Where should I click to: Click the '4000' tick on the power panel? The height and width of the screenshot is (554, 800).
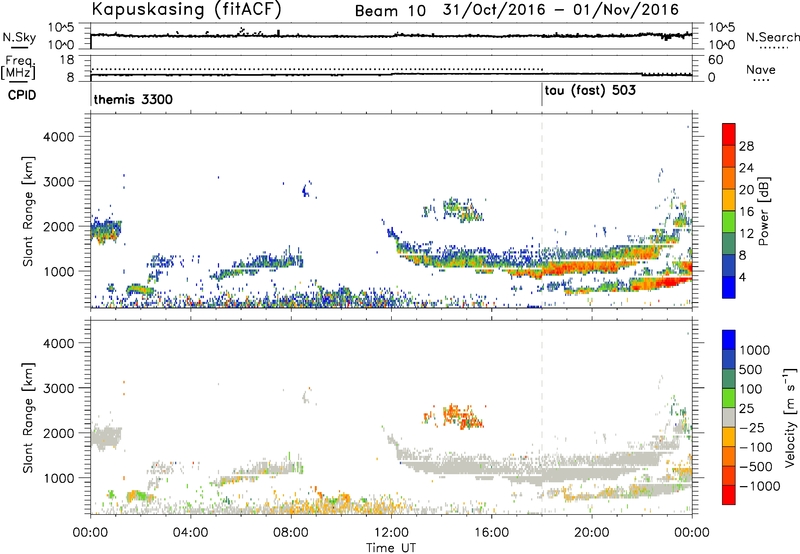click(x=59, y=137)
